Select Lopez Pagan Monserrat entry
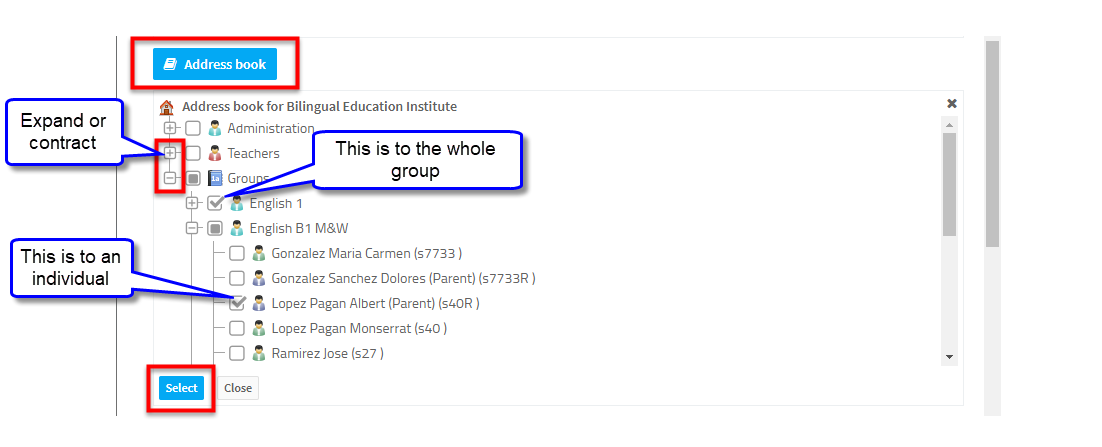1102x447 pixels. tap(359, 328)
